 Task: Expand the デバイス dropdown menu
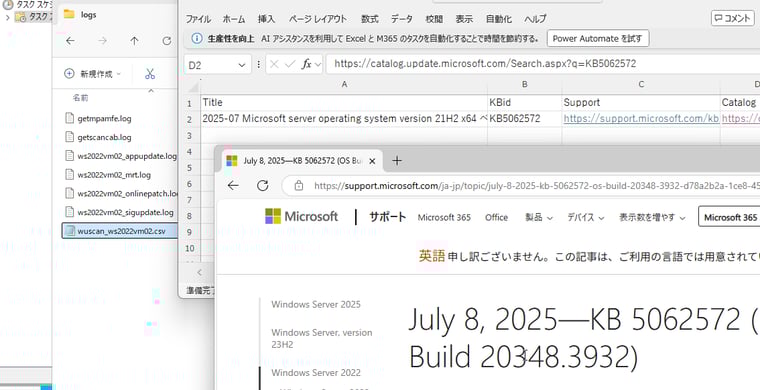[x=586, y=218]
